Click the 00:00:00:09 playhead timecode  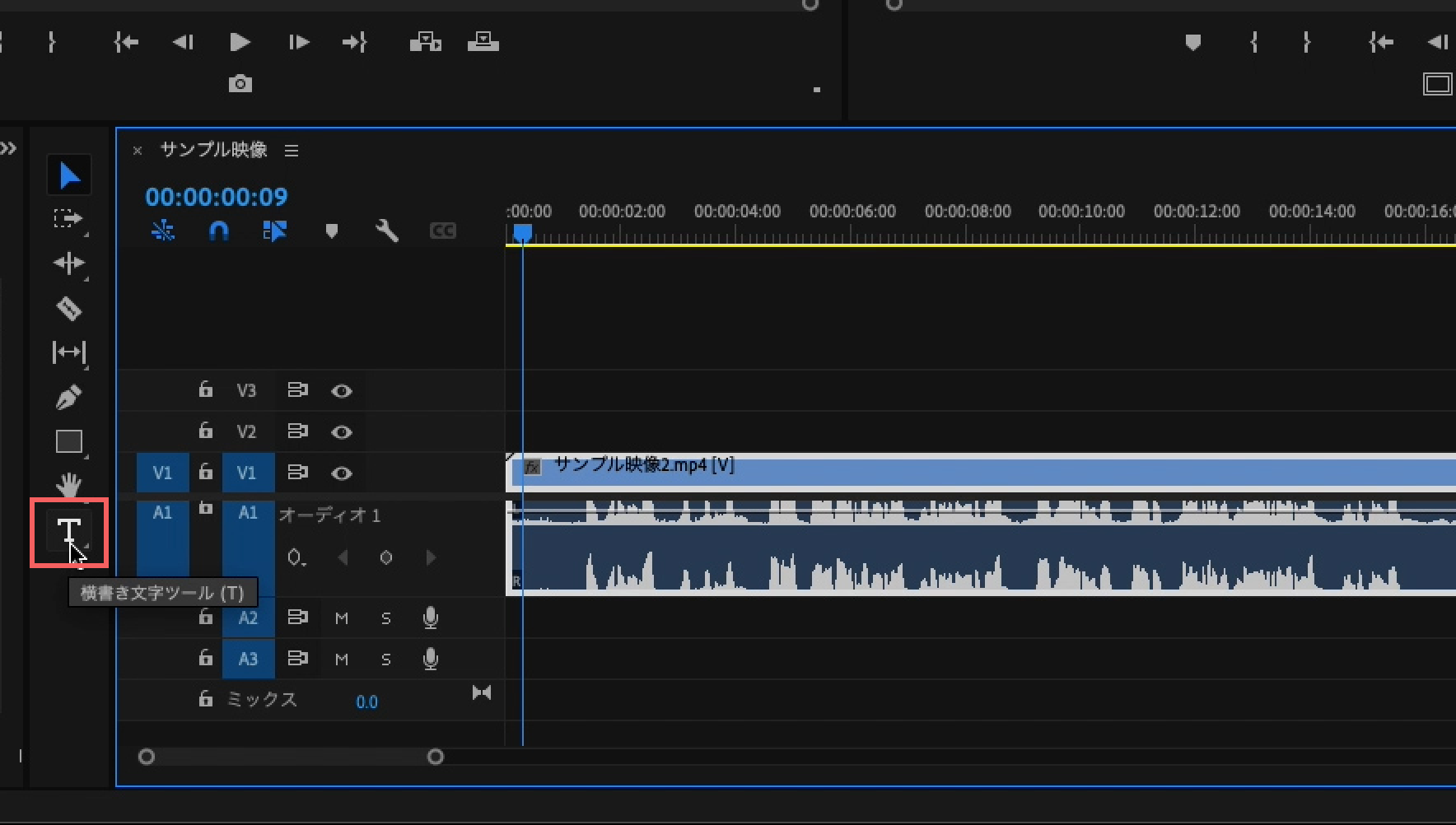(x=217, y=197)
